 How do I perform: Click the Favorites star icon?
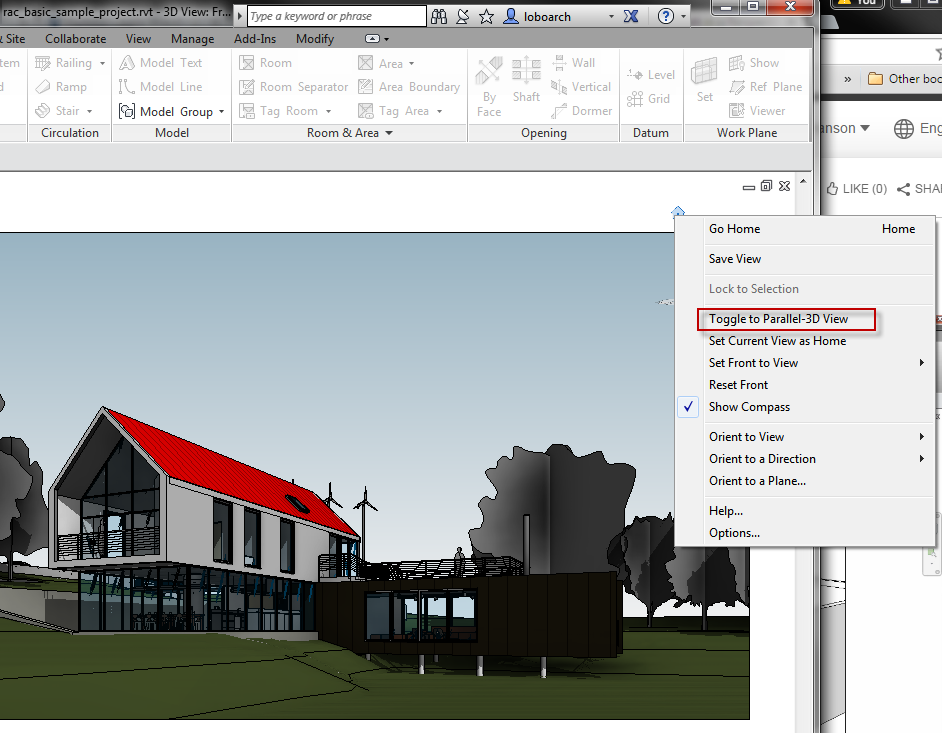486,16
